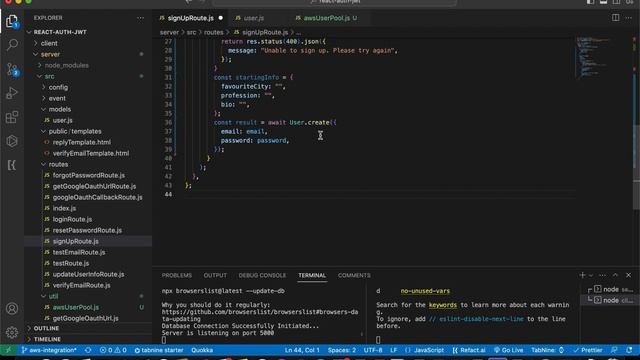Click the Explorer more actions ellipsis
Image resolution: width=640 pixels, height=360 pixels.
pyautogui.click(x=140, y=18)
